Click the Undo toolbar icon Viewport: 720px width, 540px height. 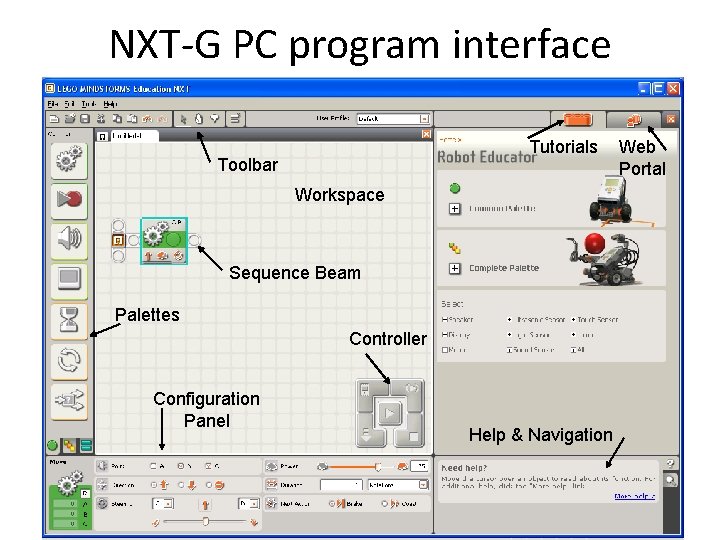pos(147,119)
